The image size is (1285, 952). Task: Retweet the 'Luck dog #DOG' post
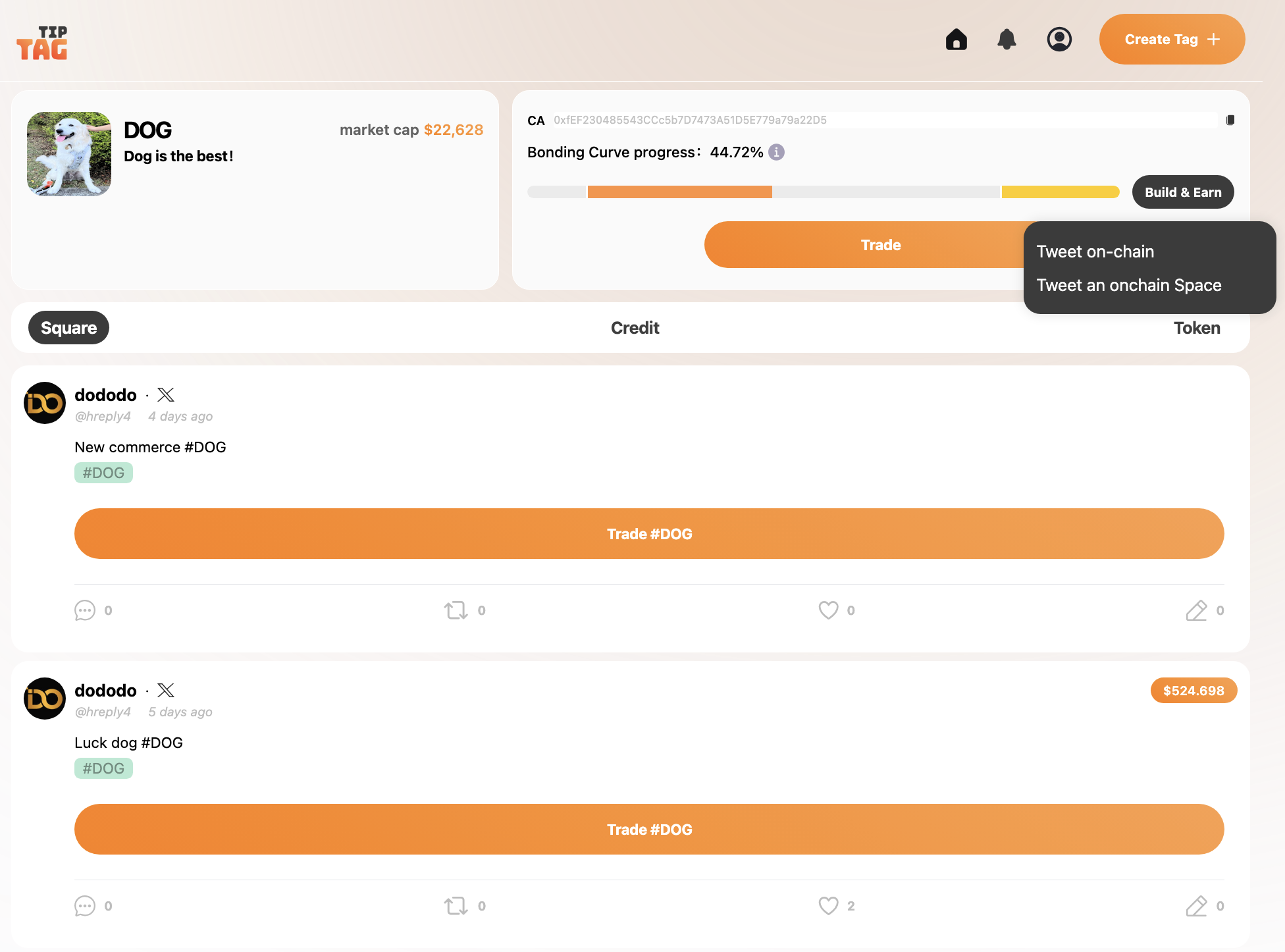coord(456,906)
